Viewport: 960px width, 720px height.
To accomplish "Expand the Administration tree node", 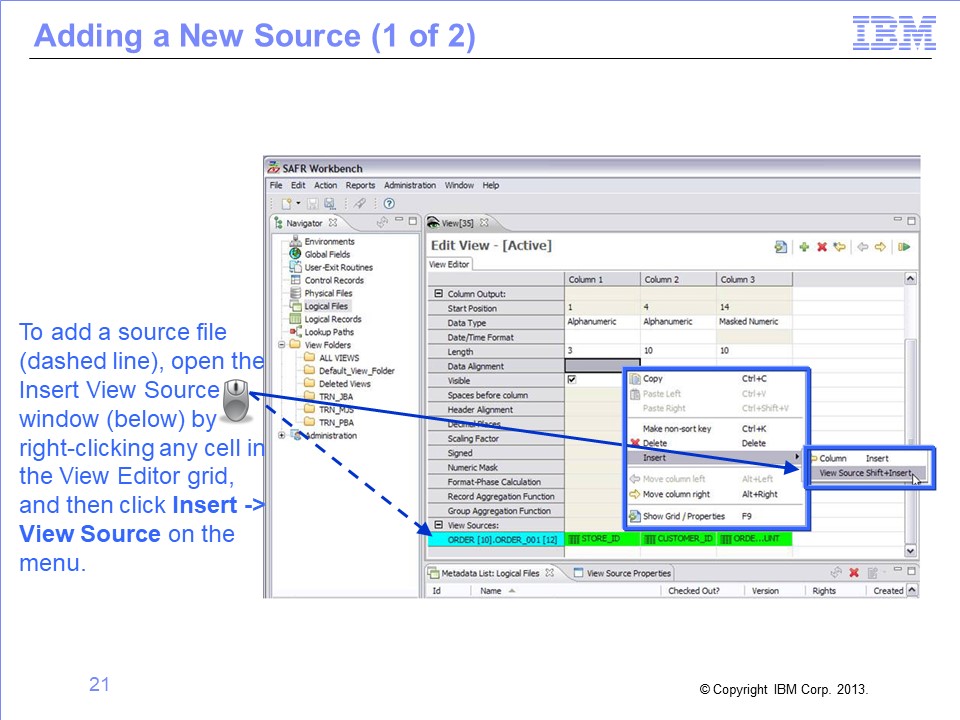I will point(282,435).
